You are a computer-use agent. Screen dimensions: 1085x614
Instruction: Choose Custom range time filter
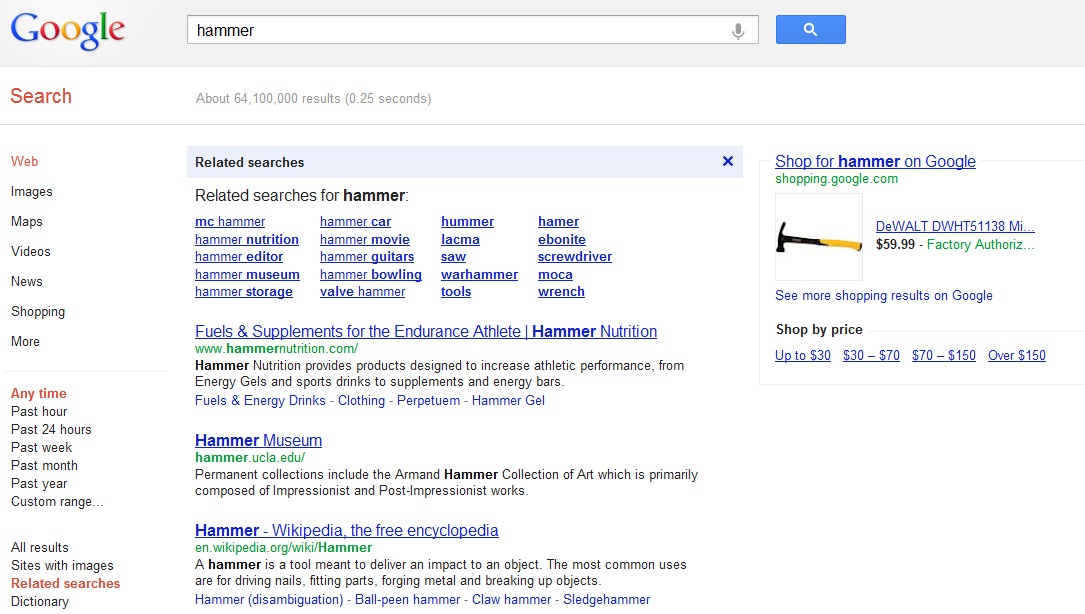click(57, 501)
